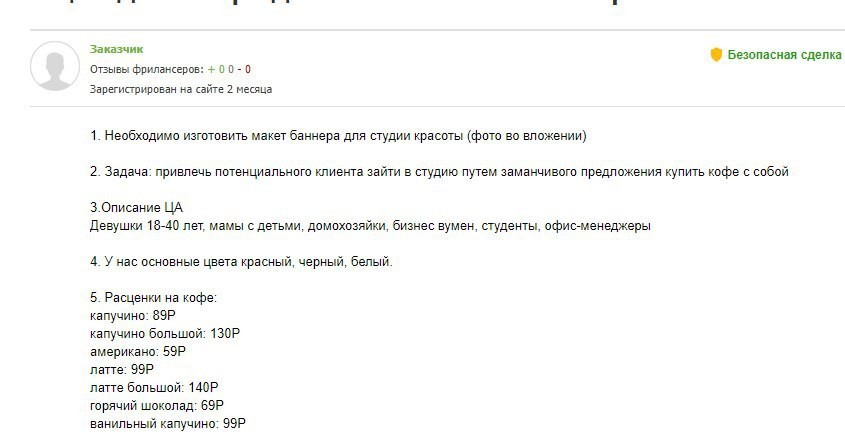The width and height of the screenshot is (845, 442).
Task: Click point 1 about the banner layout
Action: [338, 135]
